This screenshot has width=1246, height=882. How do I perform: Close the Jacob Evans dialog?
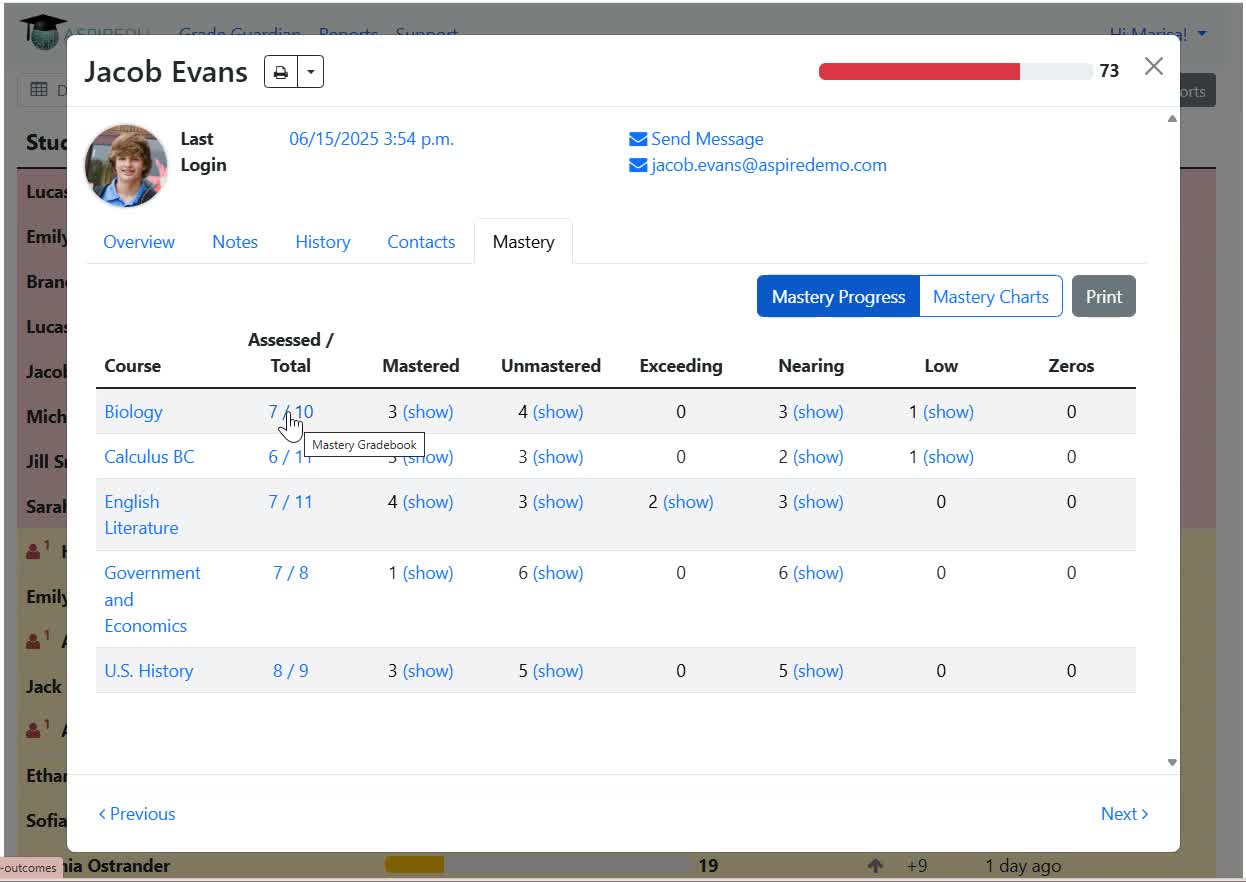(1154, 67)
